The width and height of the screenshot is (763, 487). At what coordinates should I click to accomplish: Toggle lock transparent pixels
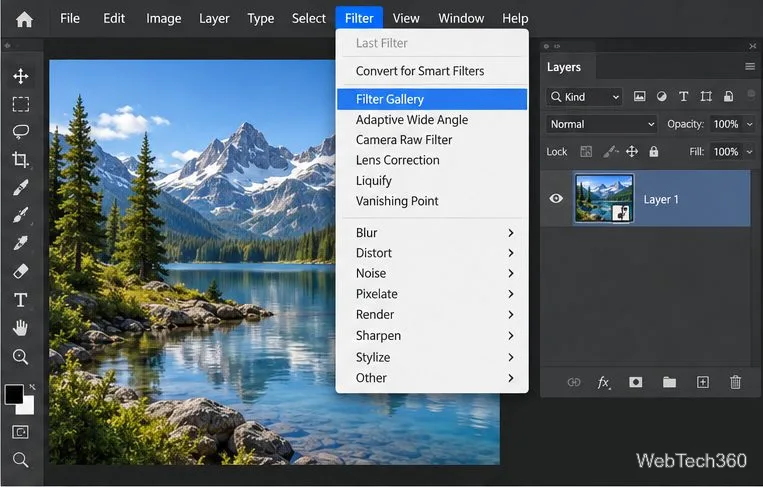pyautogui.click(x=586, y=152)
